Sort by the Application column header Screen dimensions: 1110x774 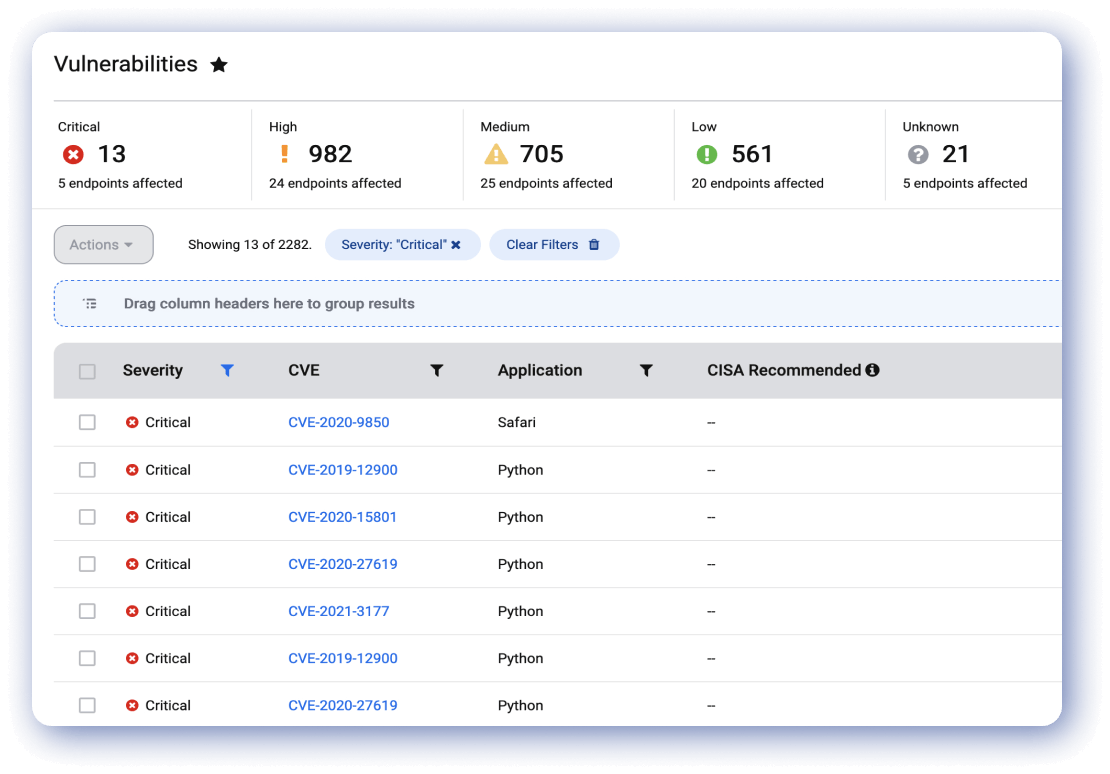tap(539, 370)
